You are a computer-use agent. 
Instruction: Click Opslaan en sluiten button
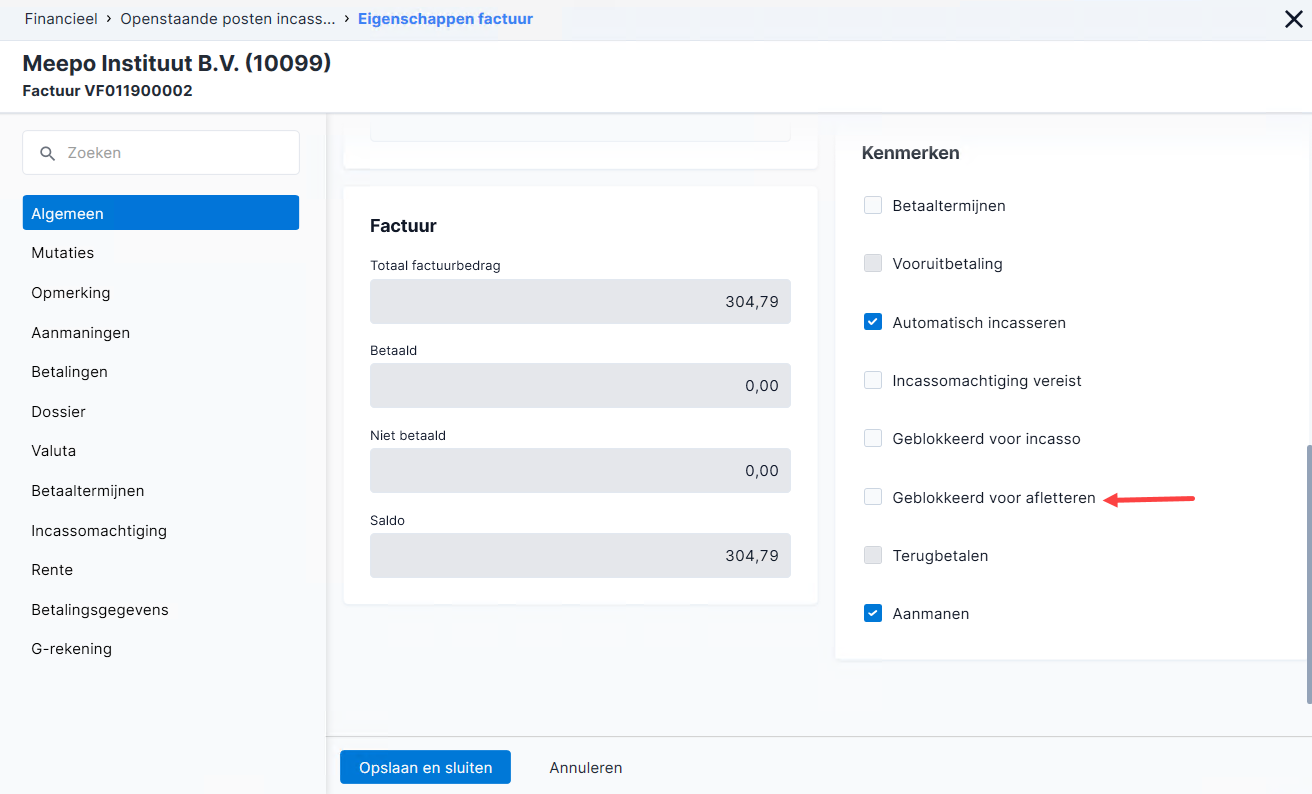(x=426, y=767)
